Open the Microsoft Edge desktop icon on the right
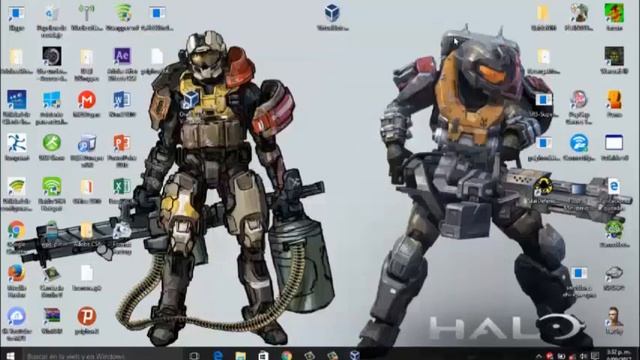The width and height of the screenshot is (640, 360). (613, 187)
